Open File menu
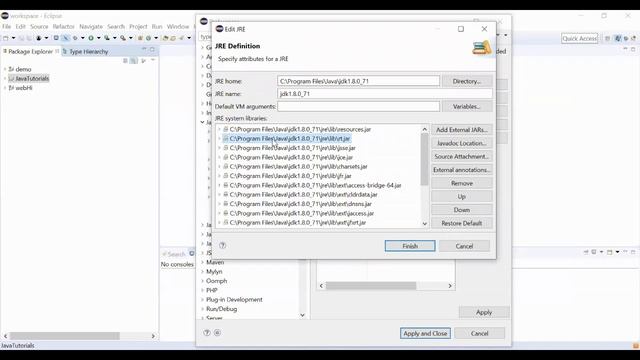The image size is (640, 360). coord(7,27)
